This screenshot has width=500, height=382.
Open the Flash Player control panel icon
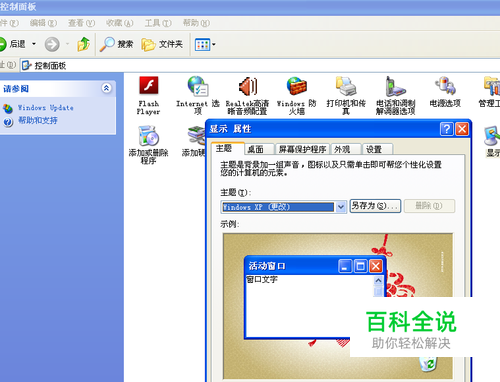pos(149,95)
